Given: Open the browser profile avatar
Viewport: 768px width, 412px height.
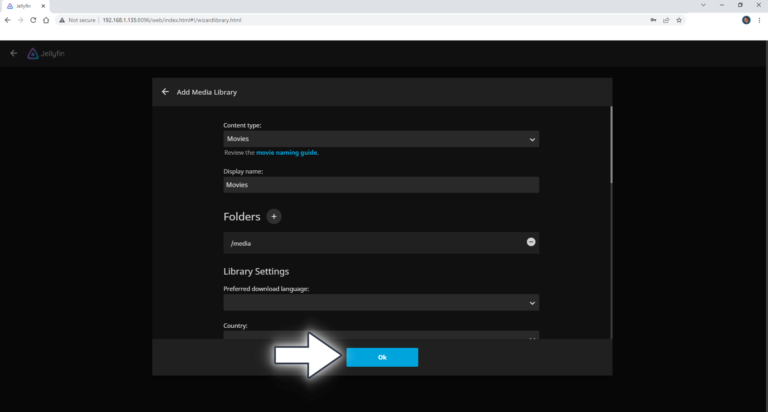Looking at the screenshot, I should [746, 20].
